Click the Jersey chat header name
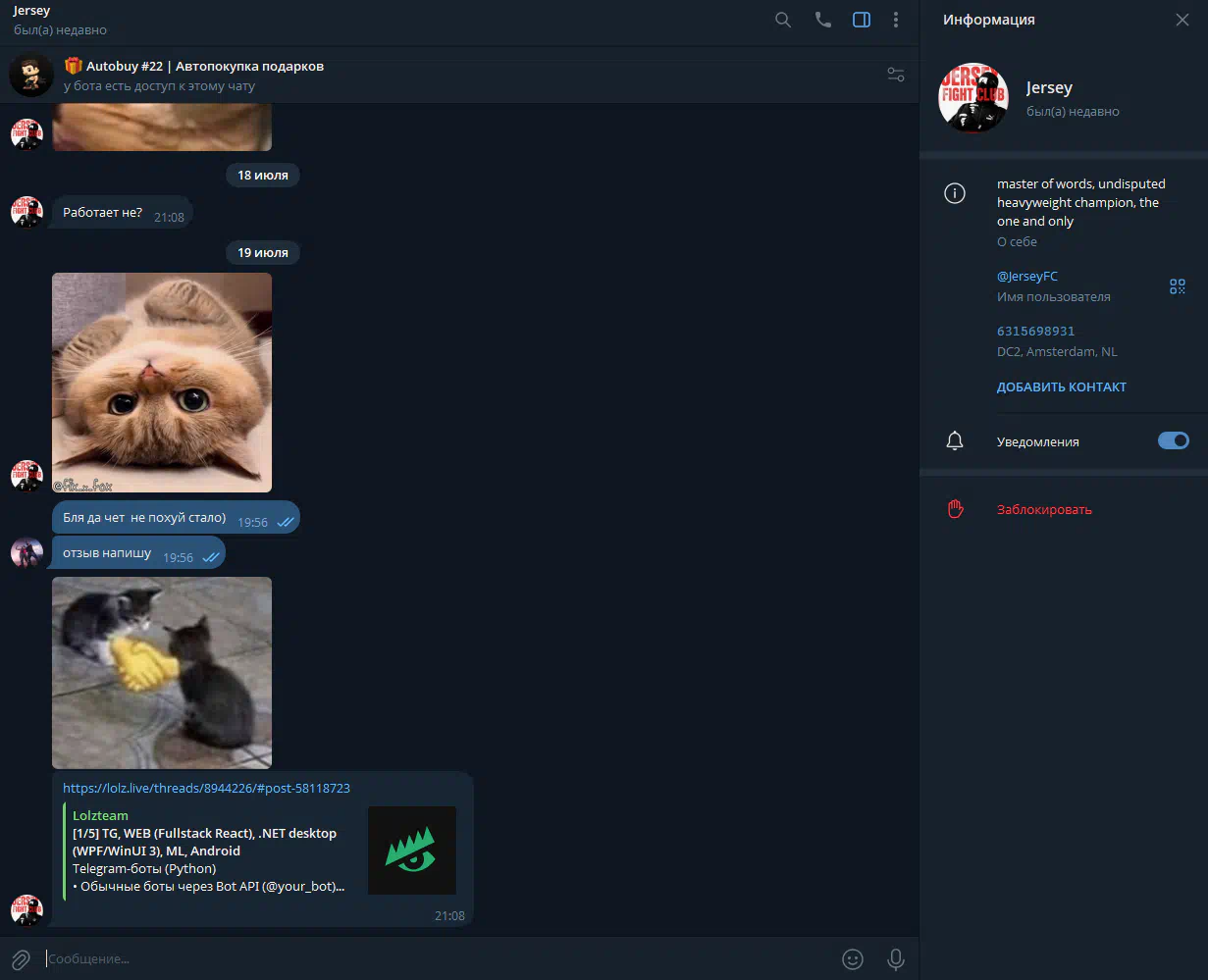 31,11
